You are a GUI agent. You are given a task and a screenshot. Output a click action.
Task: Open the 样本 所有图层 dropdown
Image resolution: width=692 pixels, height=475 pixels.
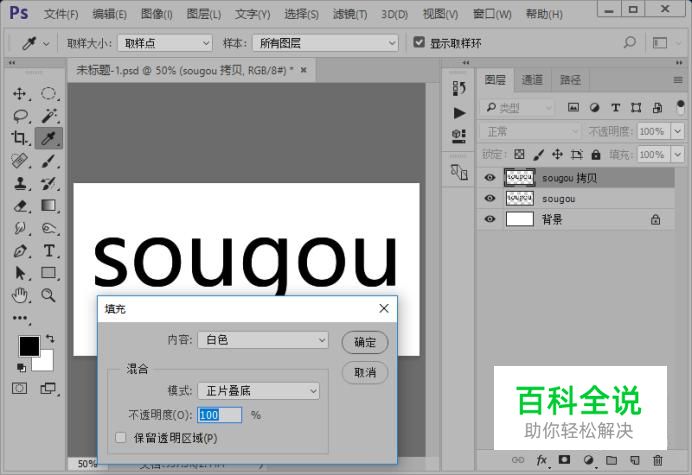[x=325, y=43]
